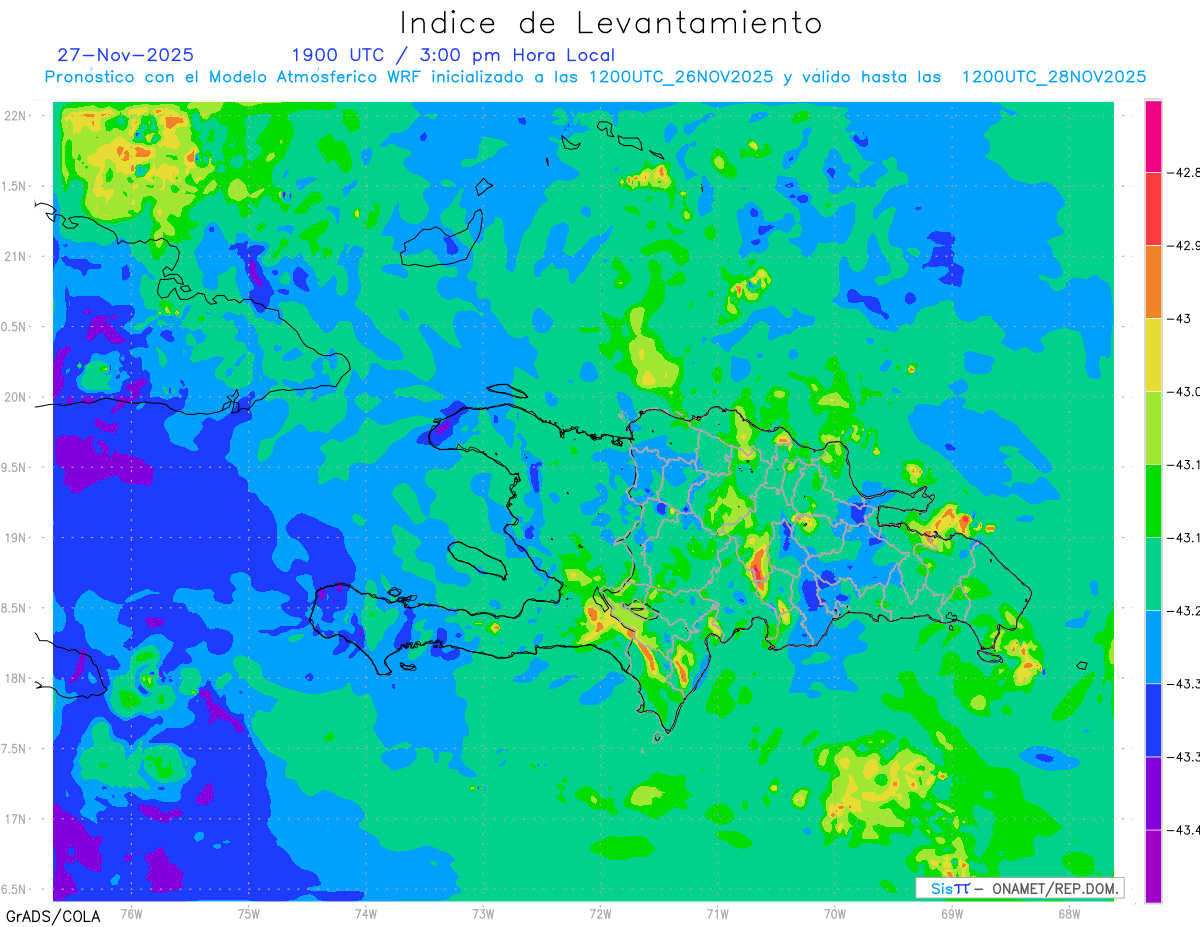Click the 7.5N latitude label

click(14, 749)
